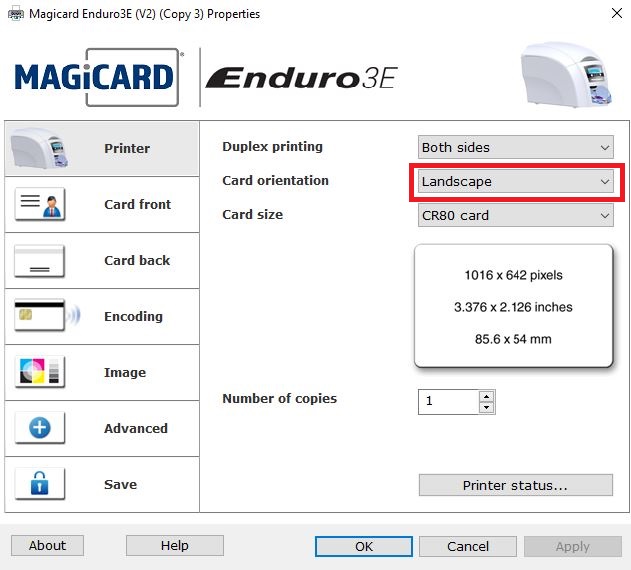Click the Number of copies input field
This screenshot has width=631, height=570.
[449, 401]
